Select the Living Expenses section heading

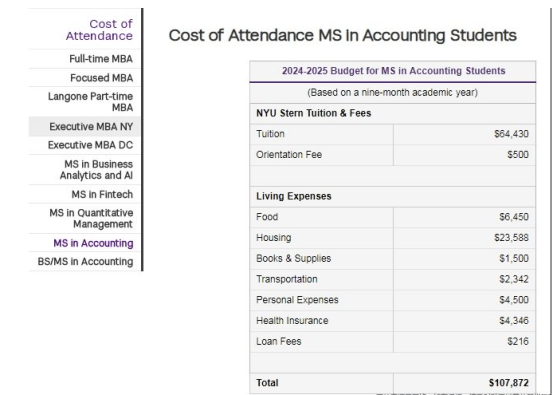pyautogui.click(x=294, y=196)
